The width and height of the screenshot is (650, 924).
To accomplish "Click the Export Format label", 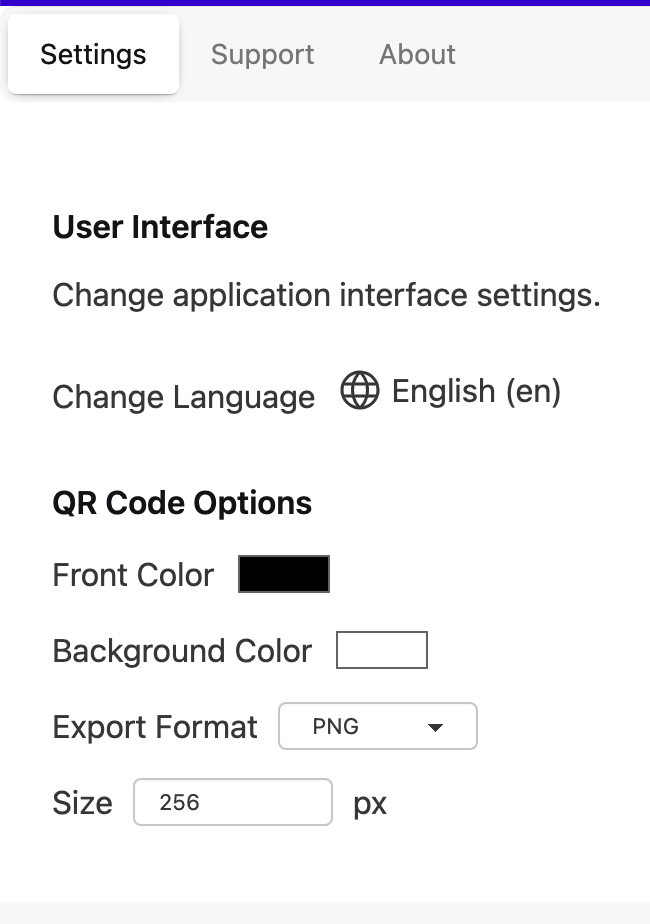I will click(x=155, y=727).
